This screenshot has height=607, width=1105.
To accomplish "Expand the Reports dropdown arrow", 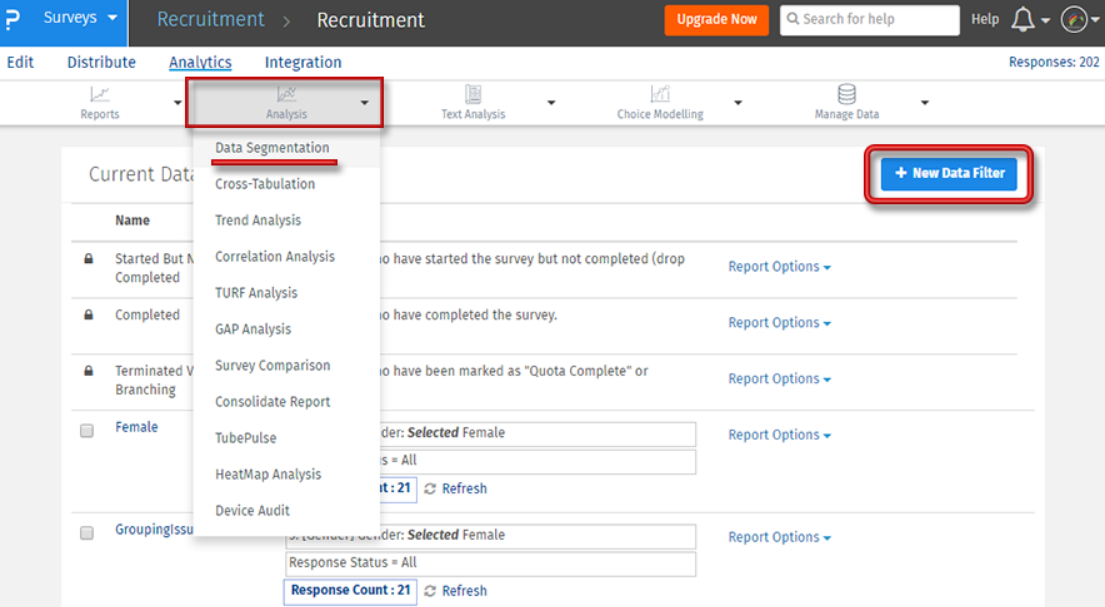I will coord(178,103).
